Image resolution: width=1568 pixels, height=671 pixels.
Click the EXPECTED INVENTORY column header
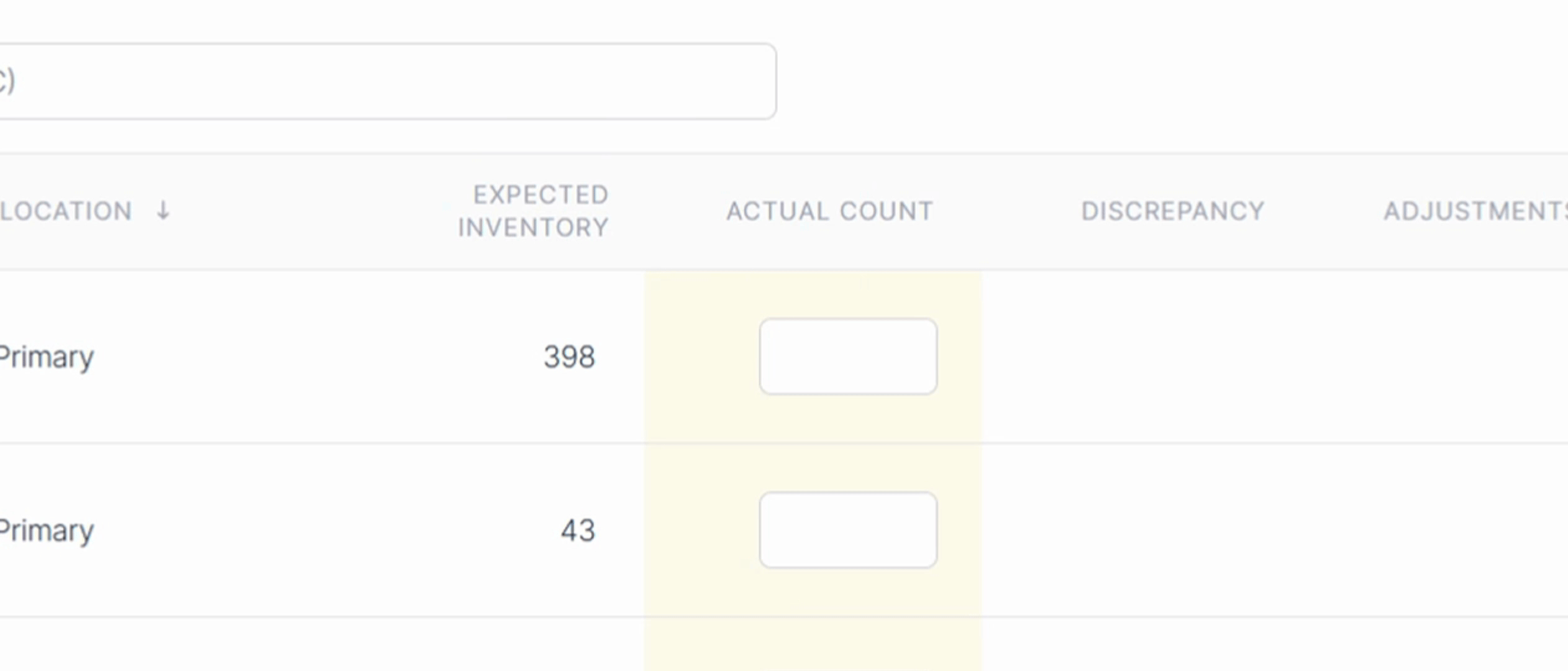533,211
